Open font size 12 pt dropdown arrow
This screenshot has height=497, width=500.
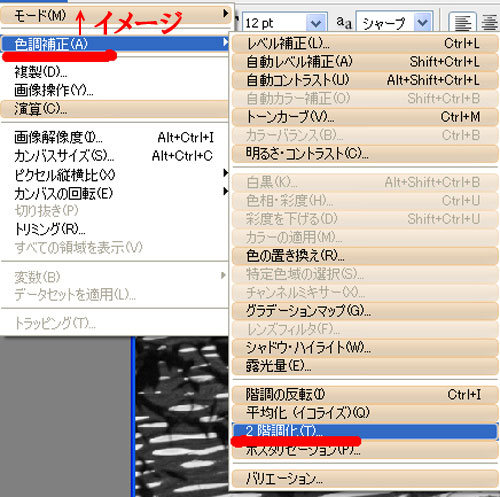[x=315, y=23]
